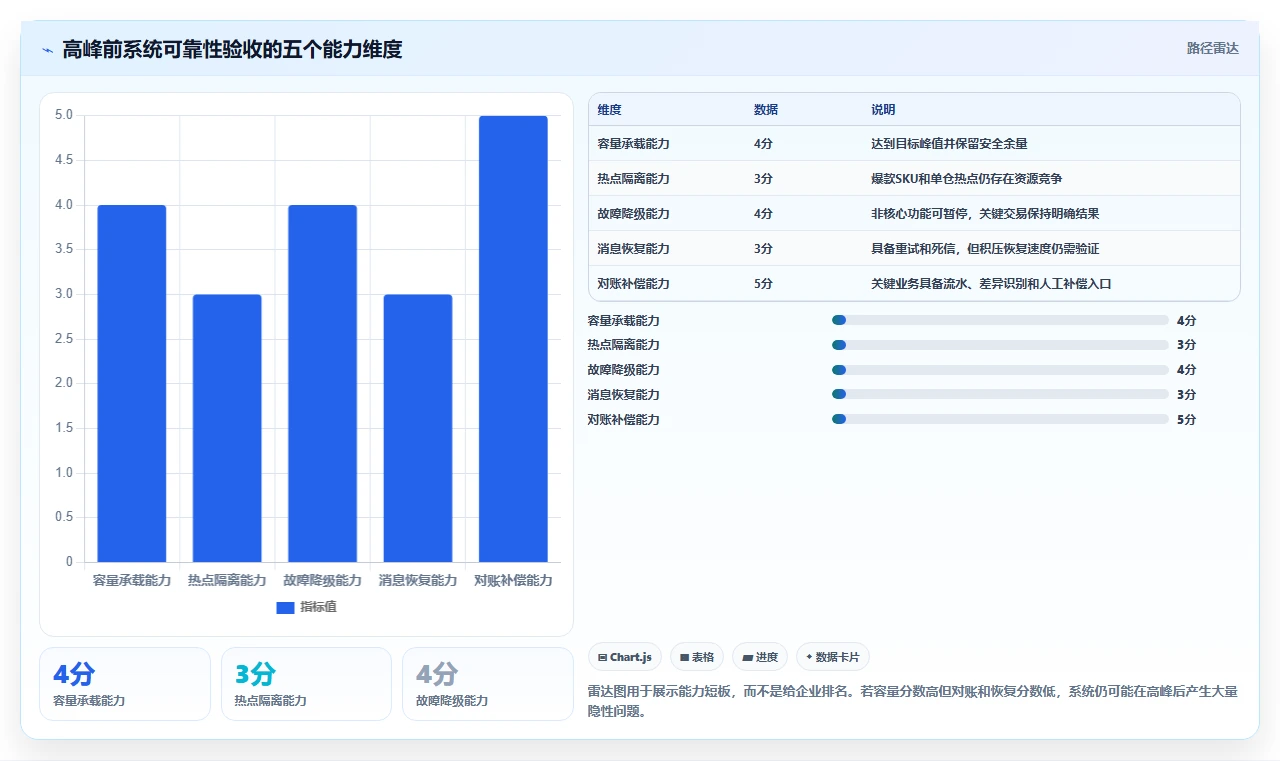
Task: Click the description 具备重试和死信，但积压恢复速度仍需验证
Action: point(985,249)
